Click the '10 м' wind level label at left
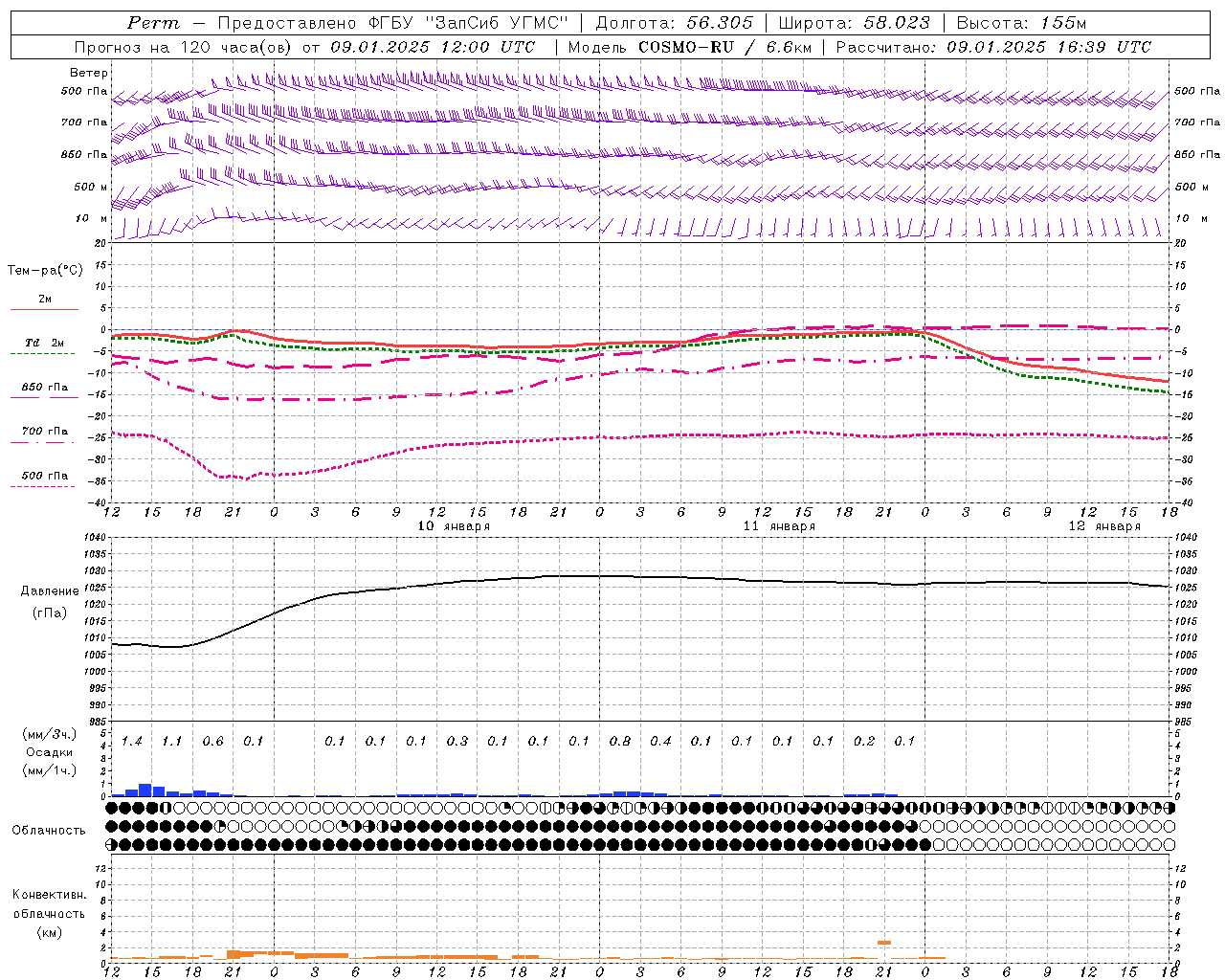The width and height of the screenshot is (1225, 980). 92,218
